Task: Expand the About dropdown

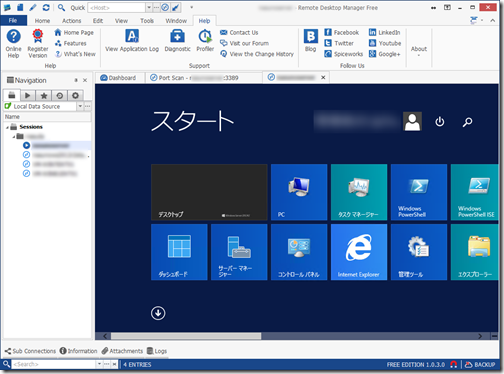Action: pyautogui.click(x=419, y=50)
